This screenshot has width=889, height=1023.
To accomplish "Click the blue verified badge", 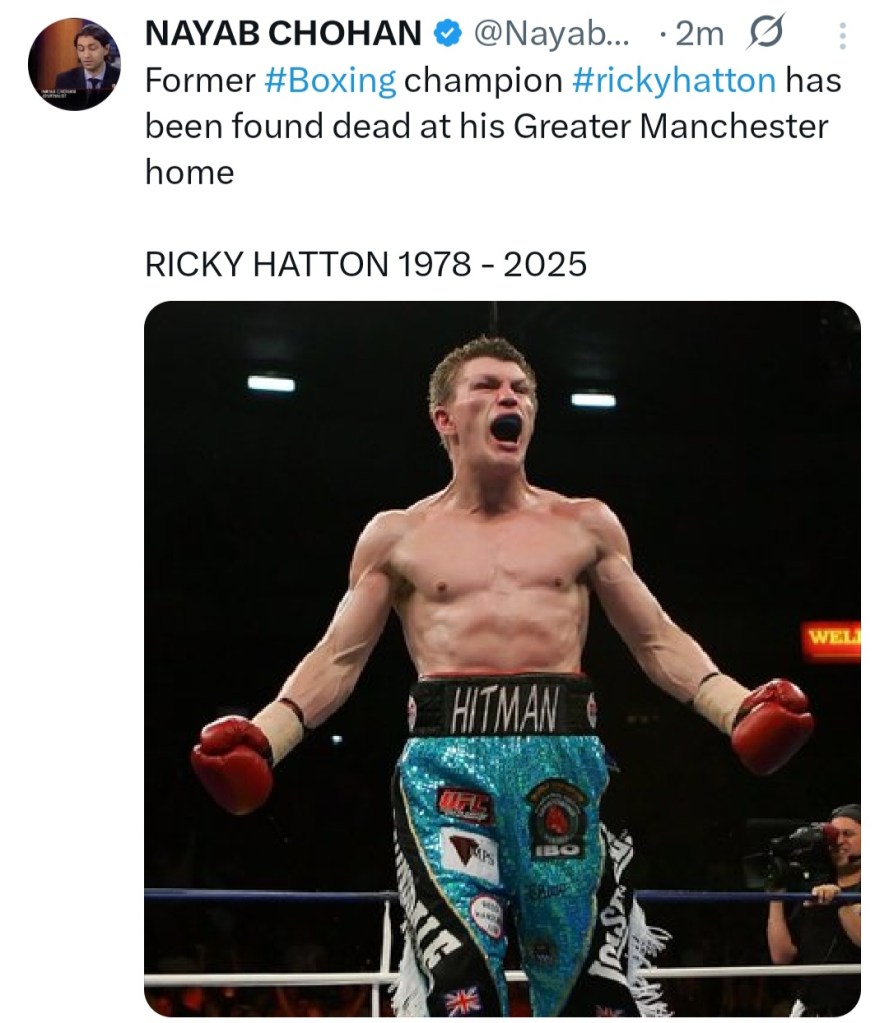I will 445,34.
